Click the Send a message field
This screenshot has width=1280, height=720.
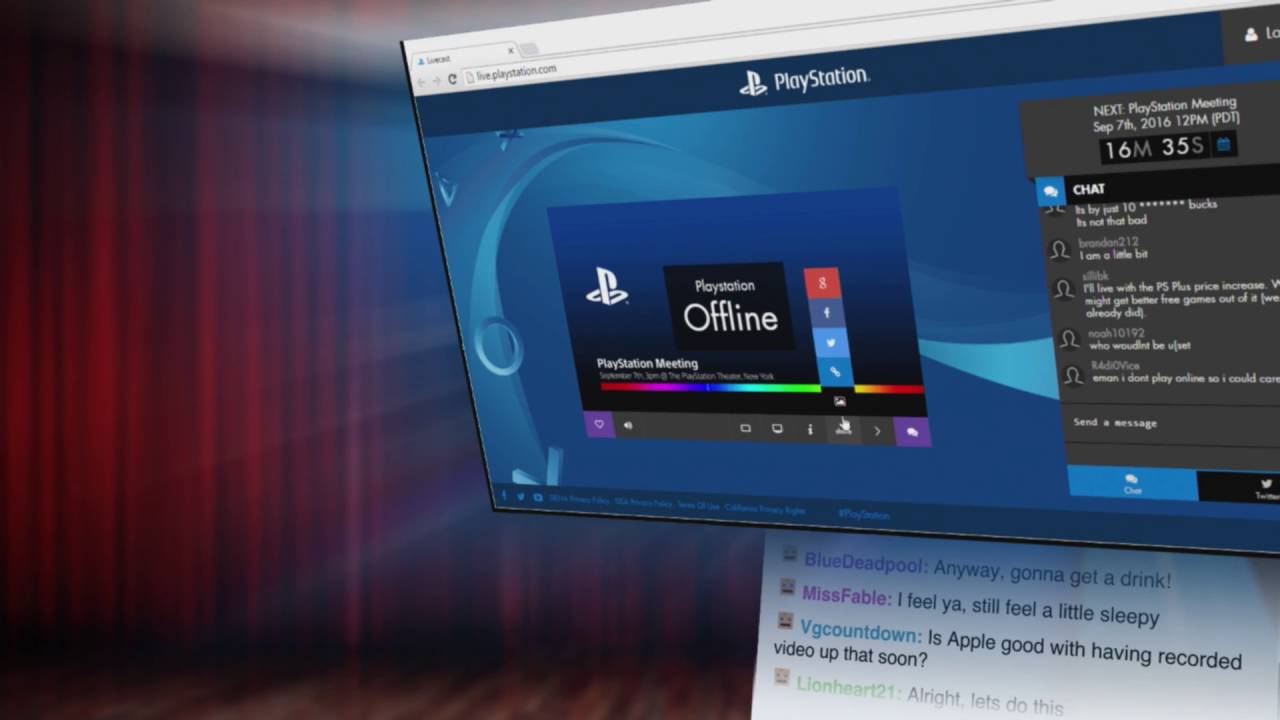pos(1174,424)
